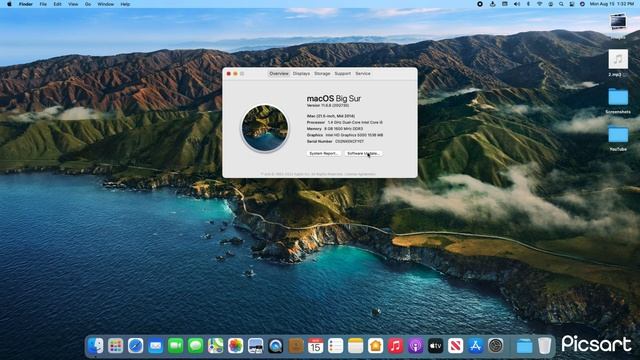This screenshot has width=640, height=360.
Task: Click the System Report button
Action: click(324, 153)
